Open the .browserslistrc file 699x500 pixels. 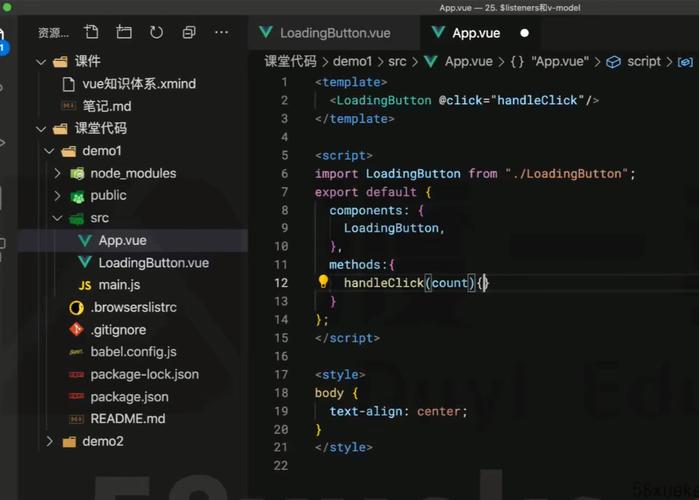[134, 307]
